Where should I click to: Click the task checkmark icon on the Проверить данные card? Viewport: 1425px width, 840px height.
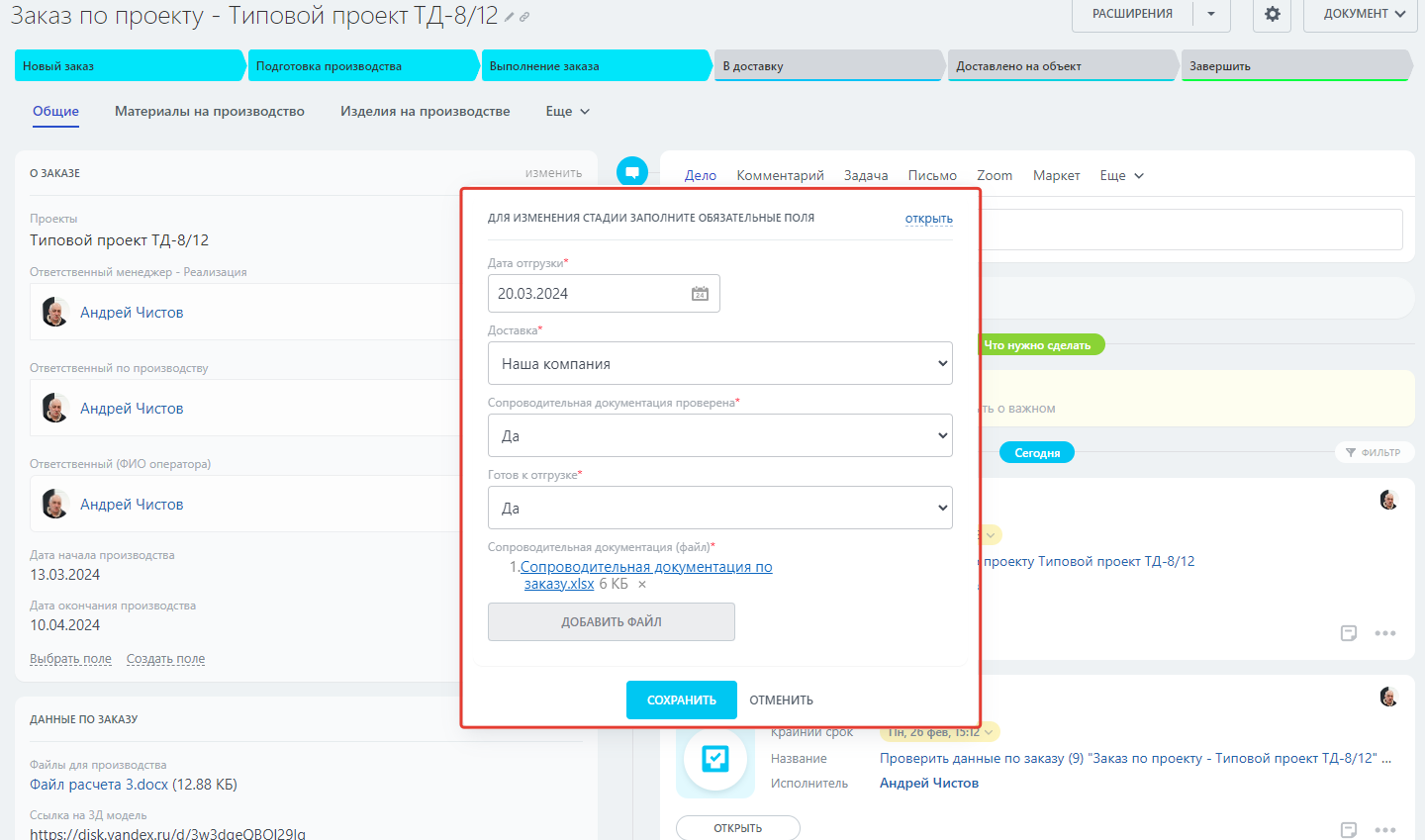(x=715, y=759)
